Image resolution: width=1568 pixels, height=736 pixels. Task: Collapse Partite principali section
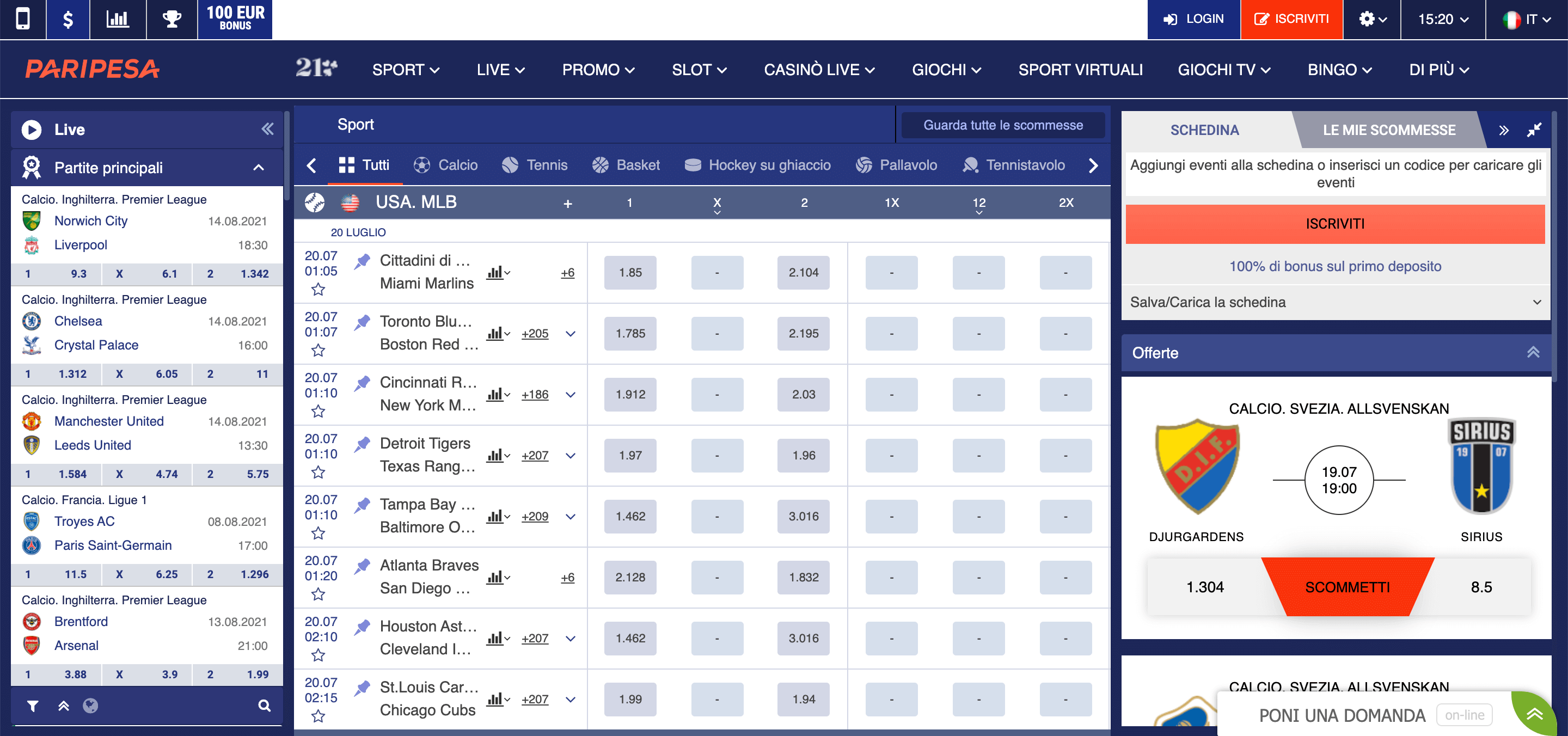tap(258, 168)
